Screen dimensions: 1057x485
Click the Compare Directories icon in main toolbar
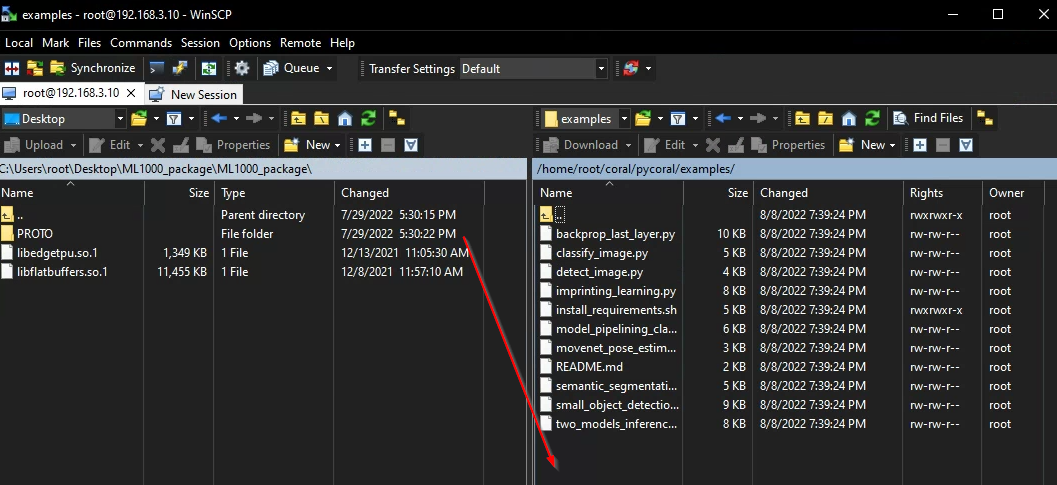click(x=12, y=68)
